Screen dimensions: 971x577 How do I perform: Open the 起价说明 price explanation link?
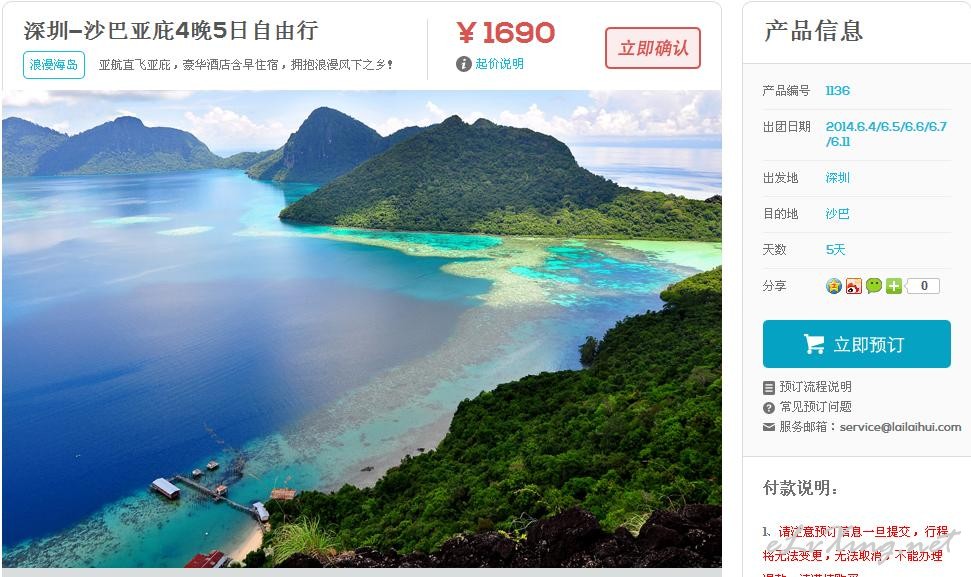[499, 64]
